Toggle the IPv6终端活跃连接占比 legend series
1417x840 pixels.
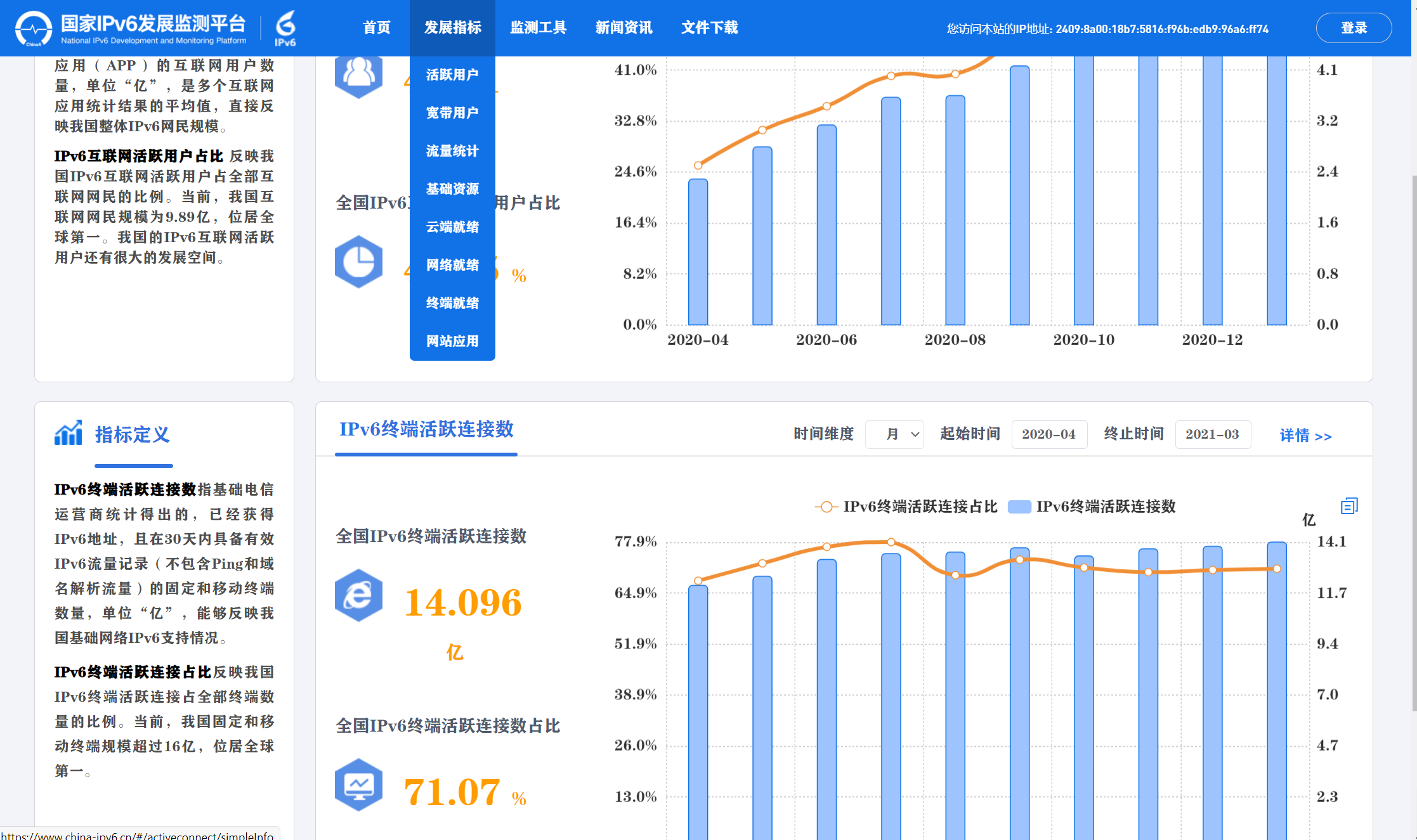pyautogui.click(x=906, y=507)
